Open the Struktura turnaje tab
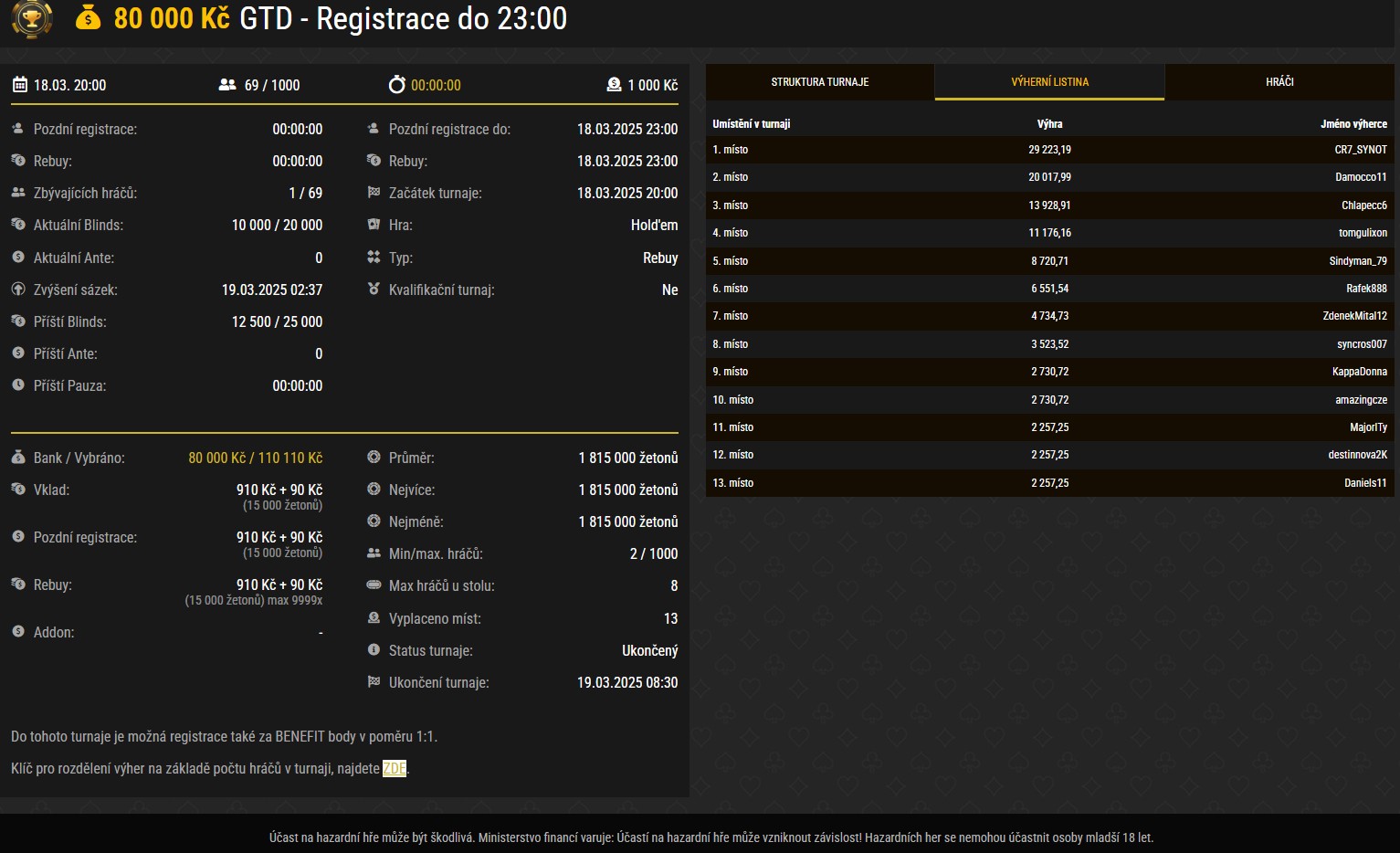 [x=820, y=82]
